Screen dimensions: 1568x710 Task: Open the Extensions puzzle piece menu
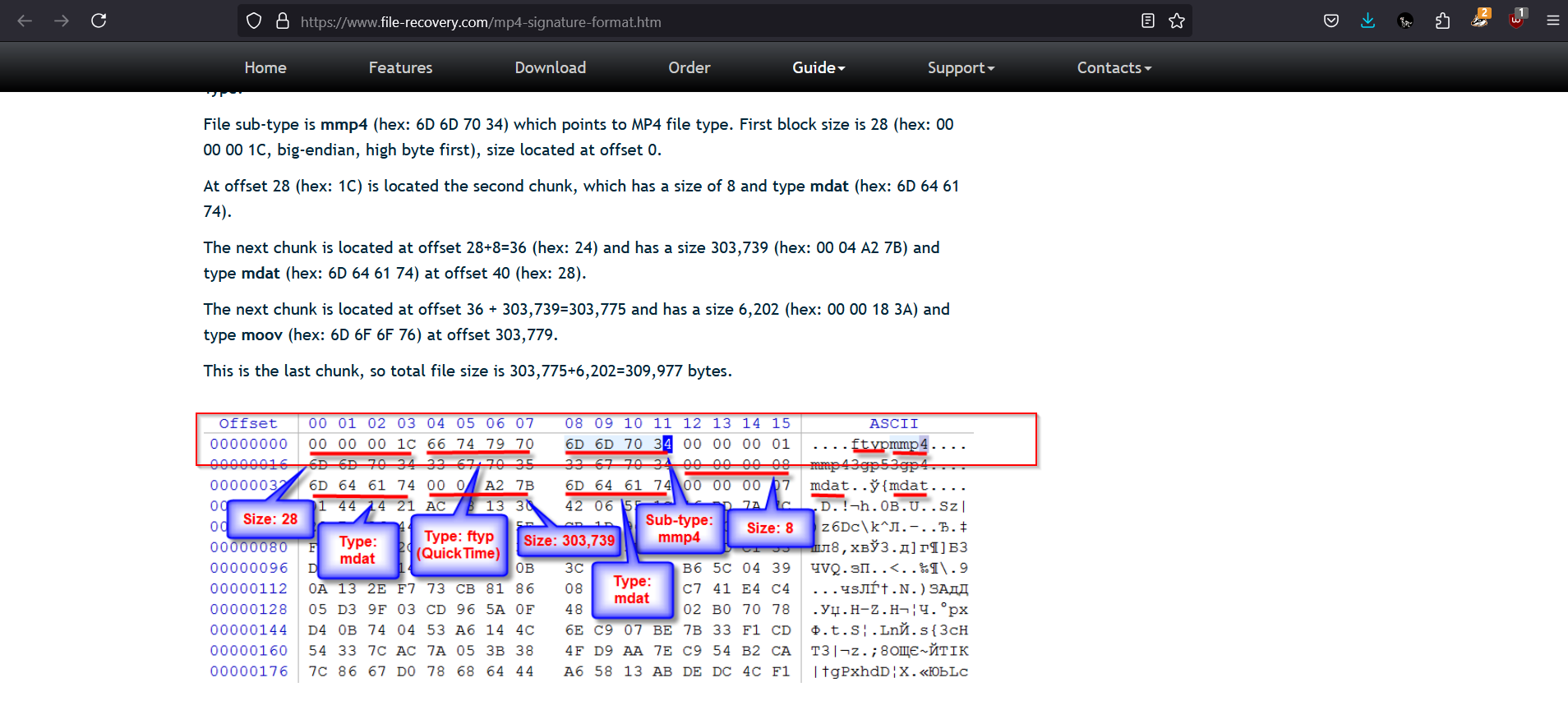(x=1442, y=21)
